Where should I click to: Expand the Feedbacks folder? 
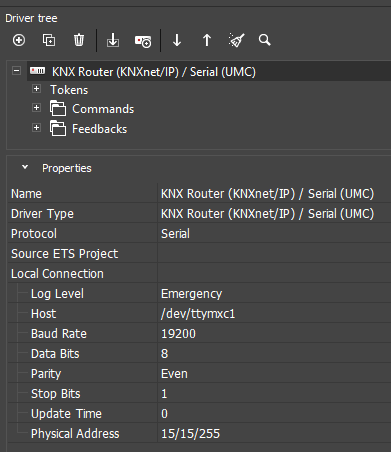(36, 128)
